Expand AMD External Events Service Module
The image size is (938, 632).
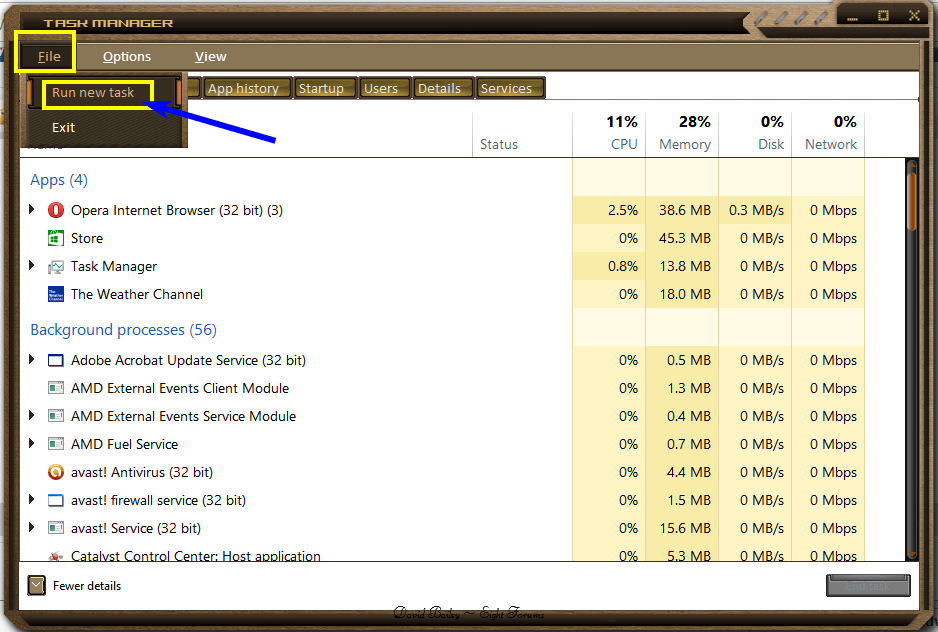[x=32, y=415]
